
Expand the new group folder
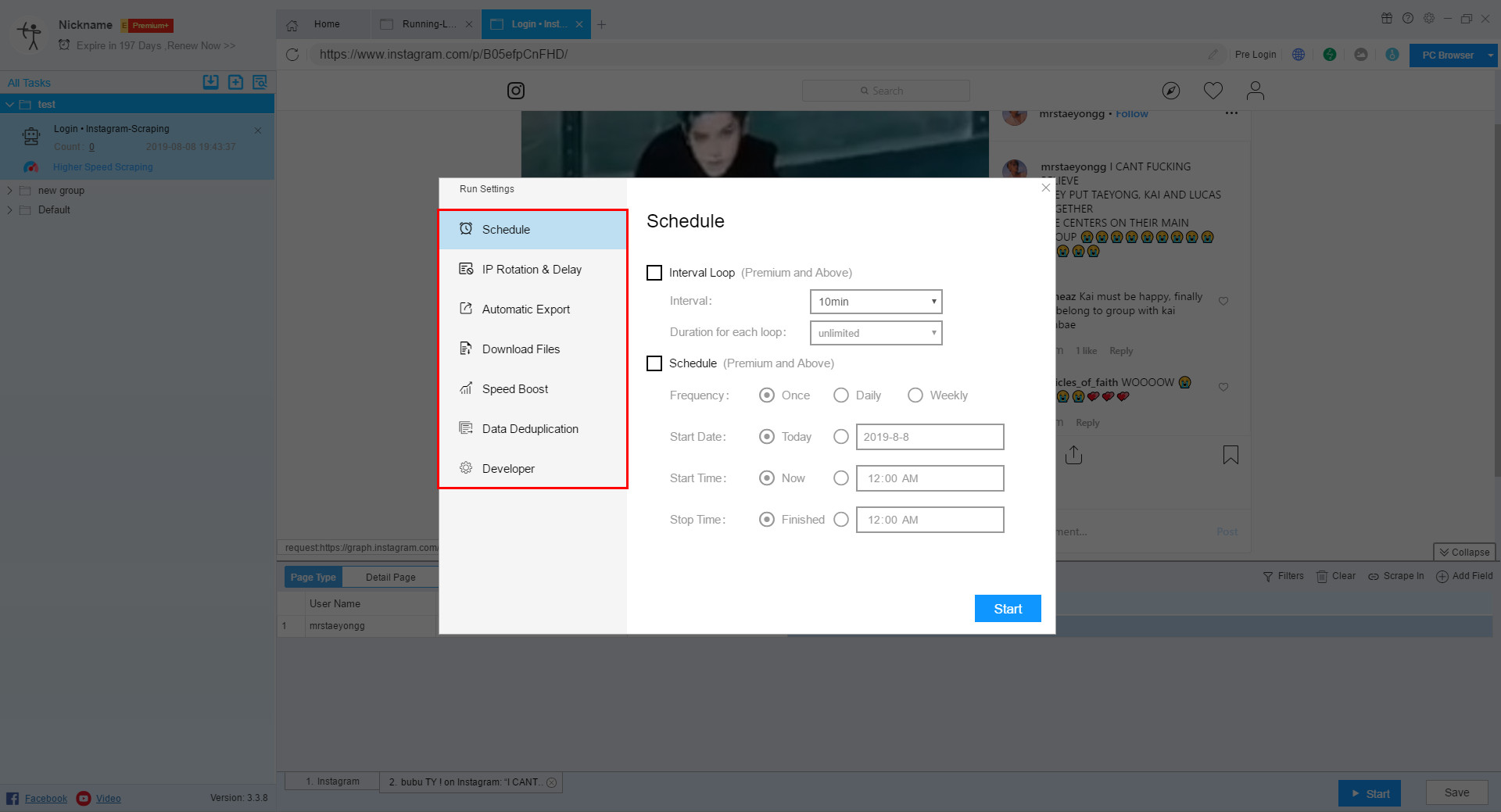9,191
